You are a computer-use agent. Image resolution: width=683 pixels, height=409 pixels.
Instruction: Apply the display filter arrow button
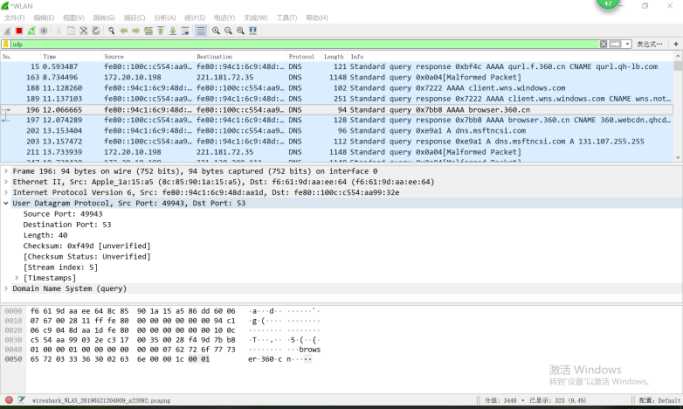point(615,44)
